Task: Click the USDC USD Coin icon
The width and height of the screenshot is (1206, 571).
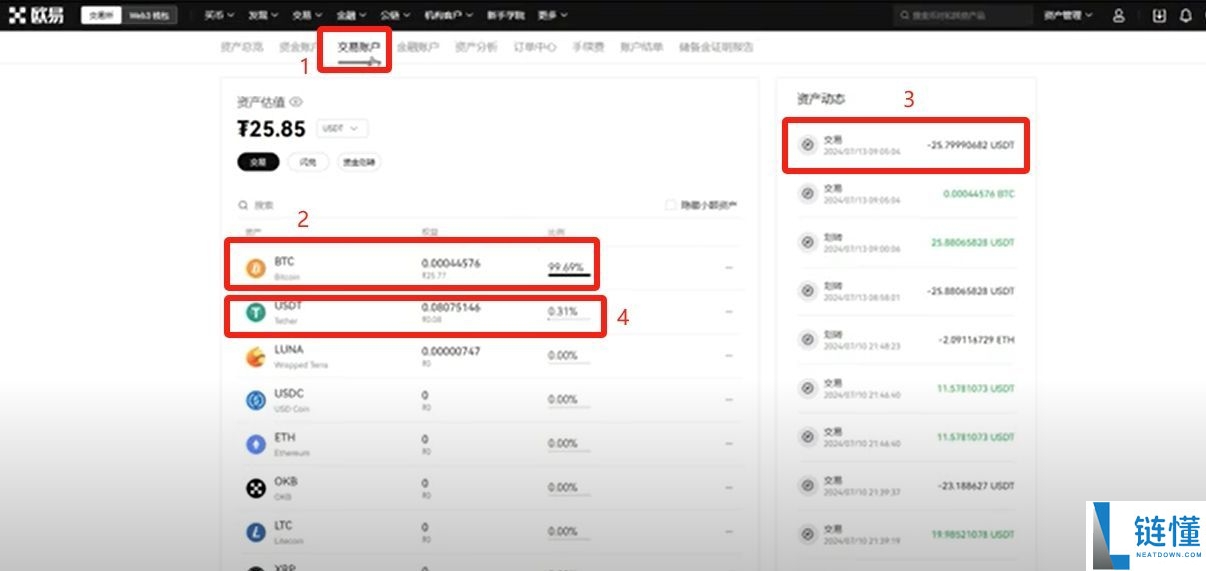Action: point(256,400)
